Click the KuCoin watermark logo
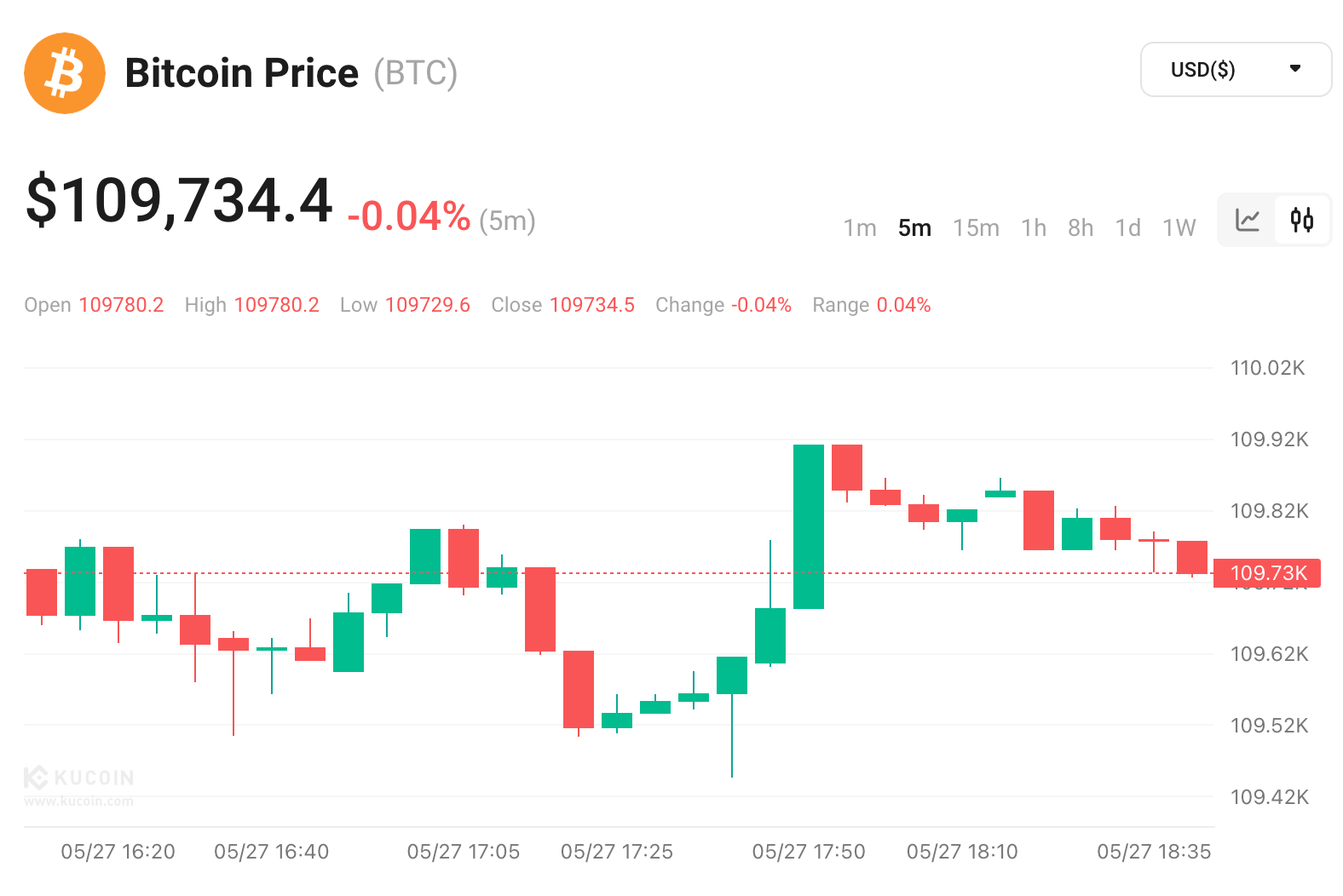 [x=78, y=778]
